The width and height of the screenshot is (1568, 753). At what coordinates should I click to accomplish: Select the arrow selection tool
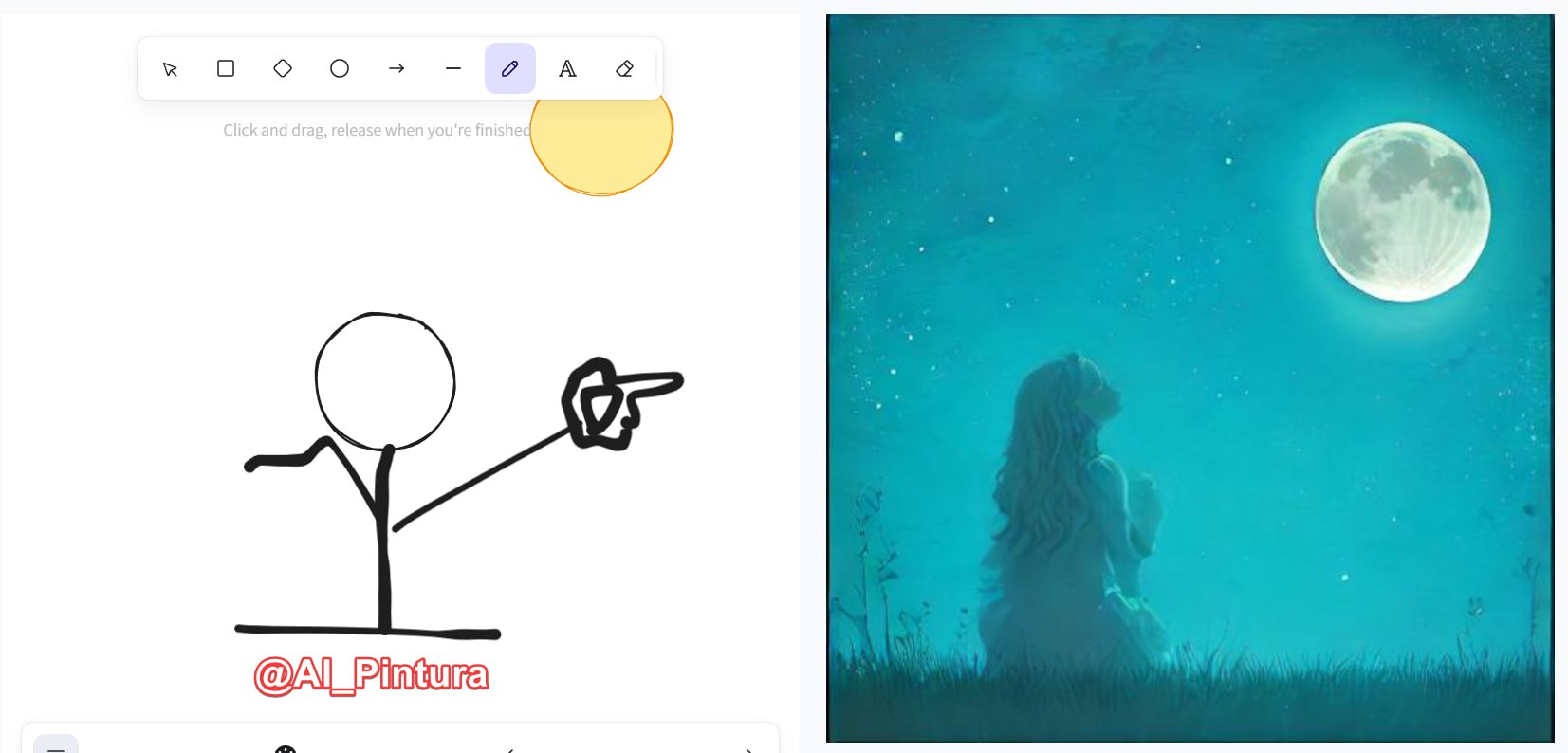point(170,68)
